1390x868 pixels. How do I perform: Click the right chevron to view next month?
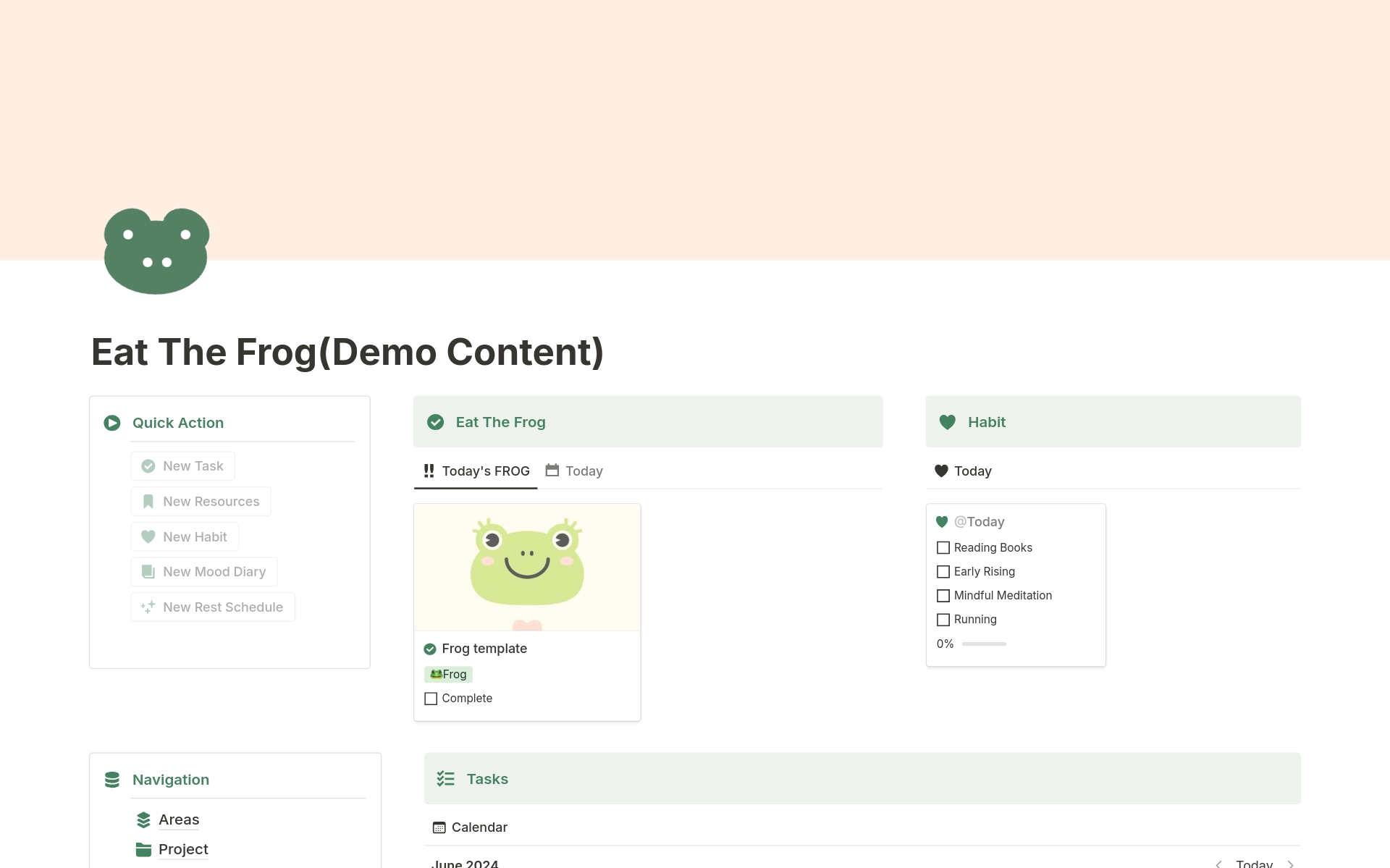pyautogui.click(x=1292, y=863)
